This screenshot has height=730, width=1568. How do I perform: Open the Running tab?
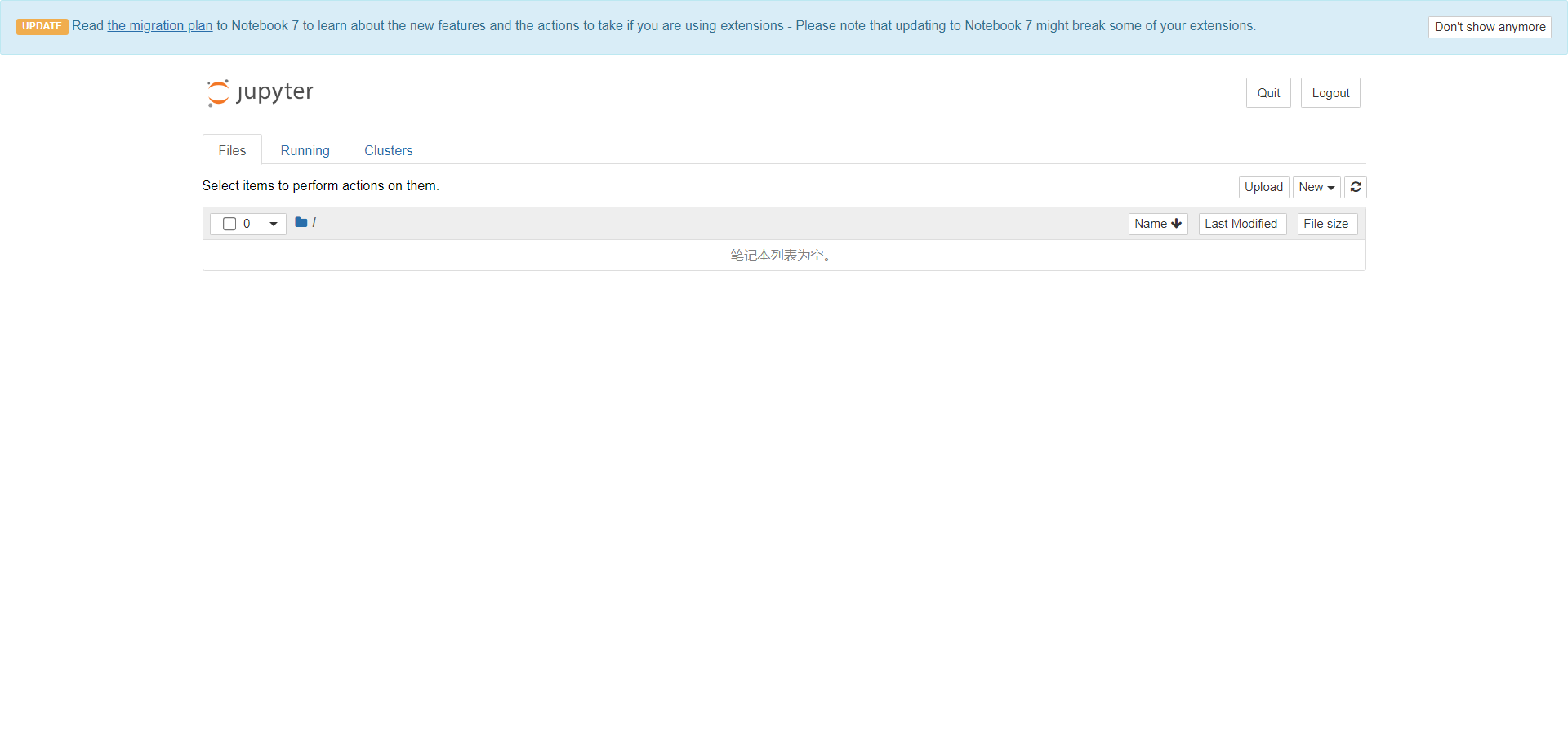pyautogui.click(x=305, y=150)
